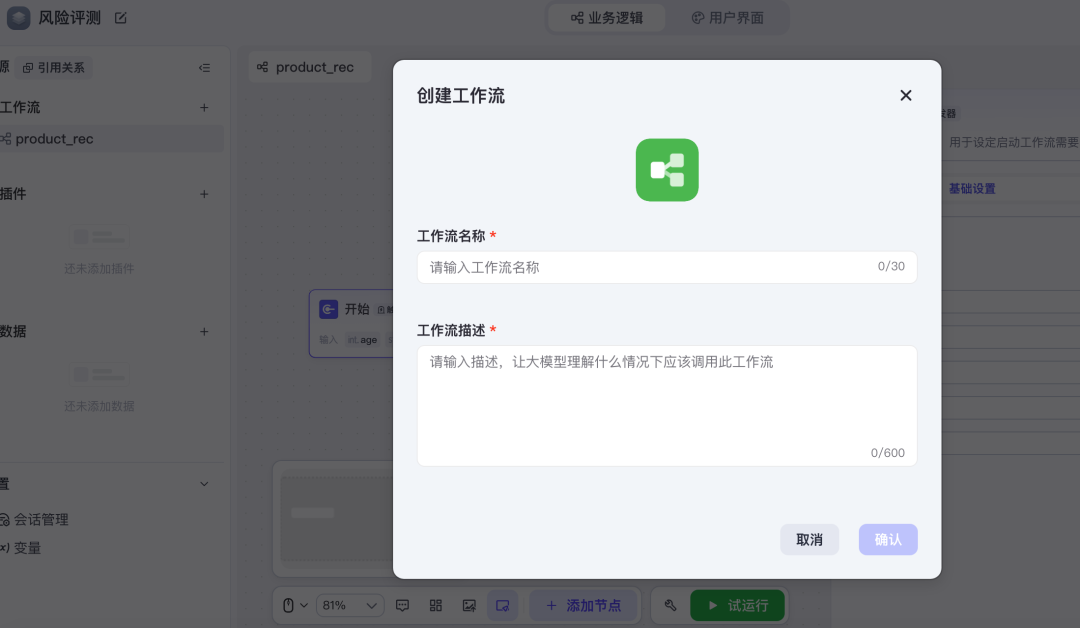Open 变量 in sidebar
Image resolution: width=1080 pixels, height=628 pixels.
[x=21, y=548]
